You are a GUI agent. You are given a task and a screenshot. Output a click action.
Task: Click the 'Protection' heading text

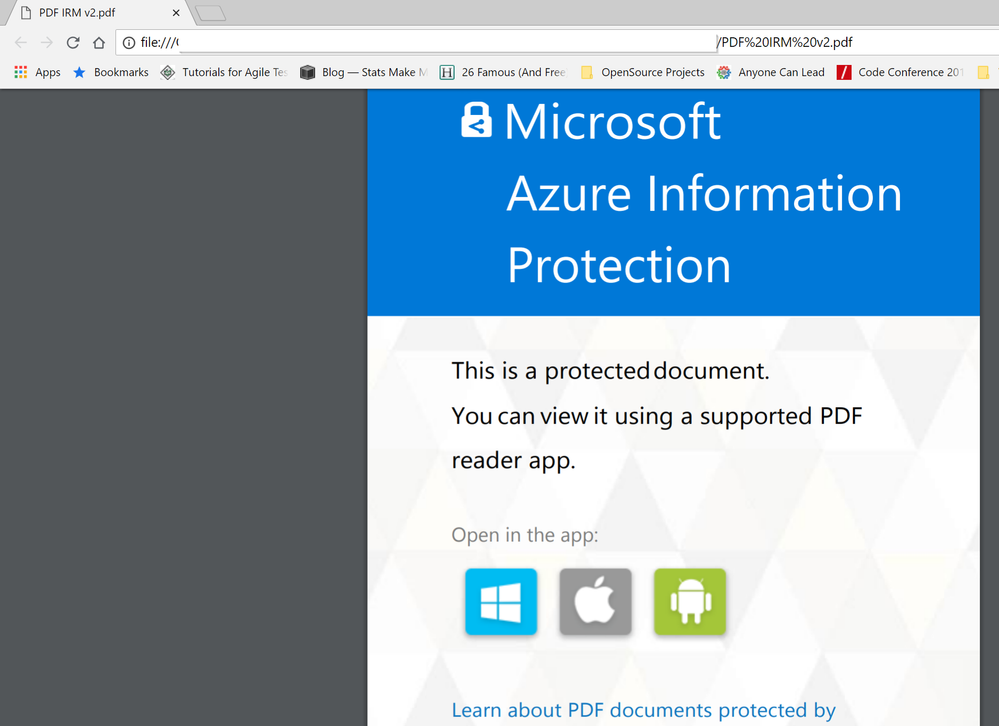pyautogui.click(x=619, y=266)
